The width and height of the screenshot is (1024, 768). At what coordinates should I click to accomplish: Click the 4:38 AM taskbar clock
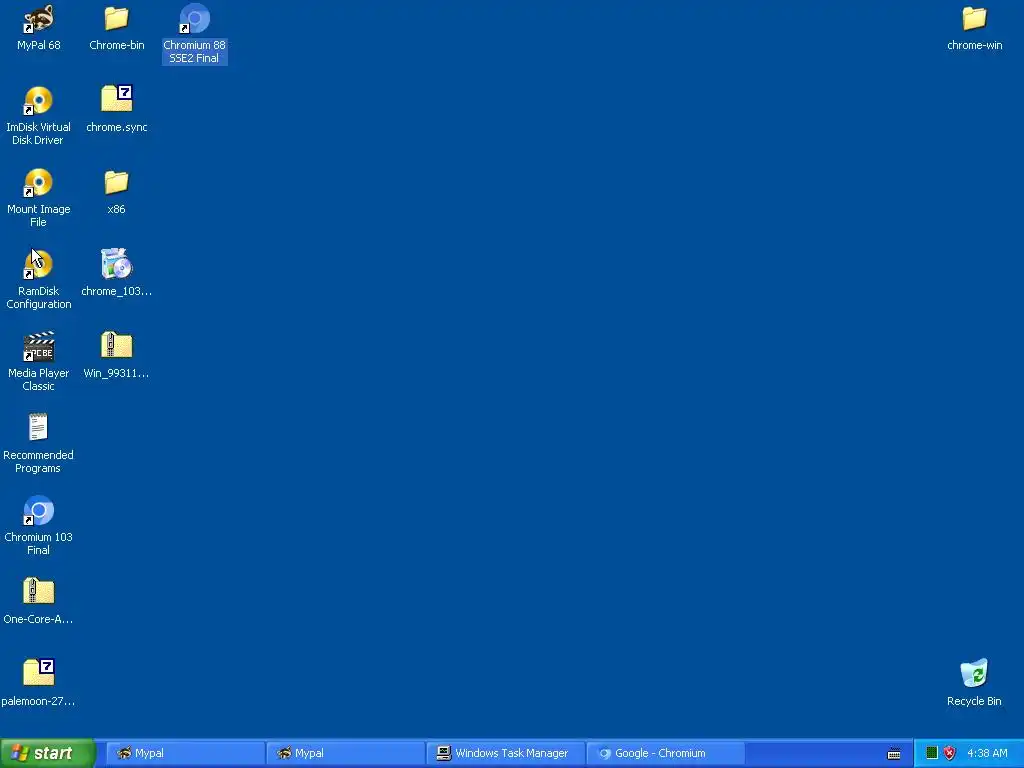[x=987, y=753]
